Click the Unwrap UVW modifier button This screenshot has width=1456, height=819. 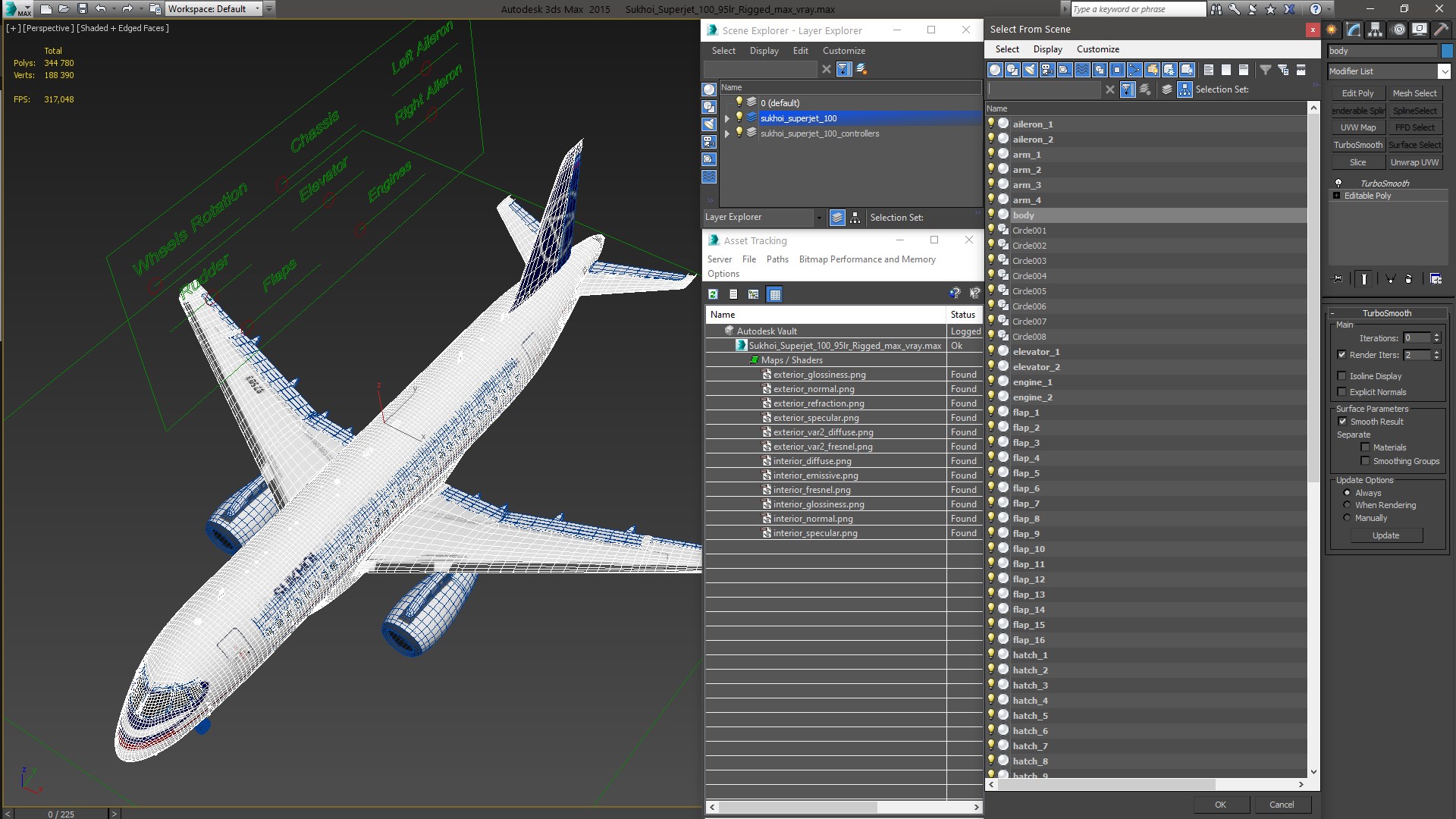[1414, 162]
